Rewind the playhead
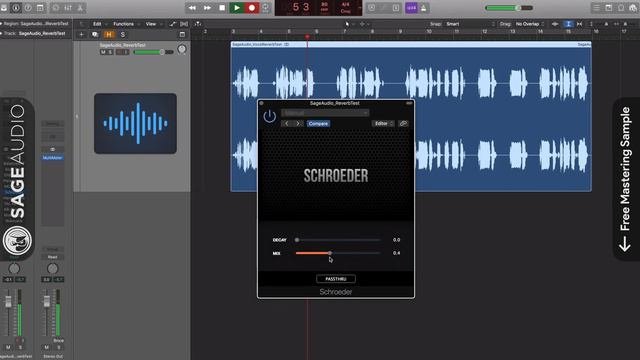Screen dimensions: 640x360 coord(192,8)
